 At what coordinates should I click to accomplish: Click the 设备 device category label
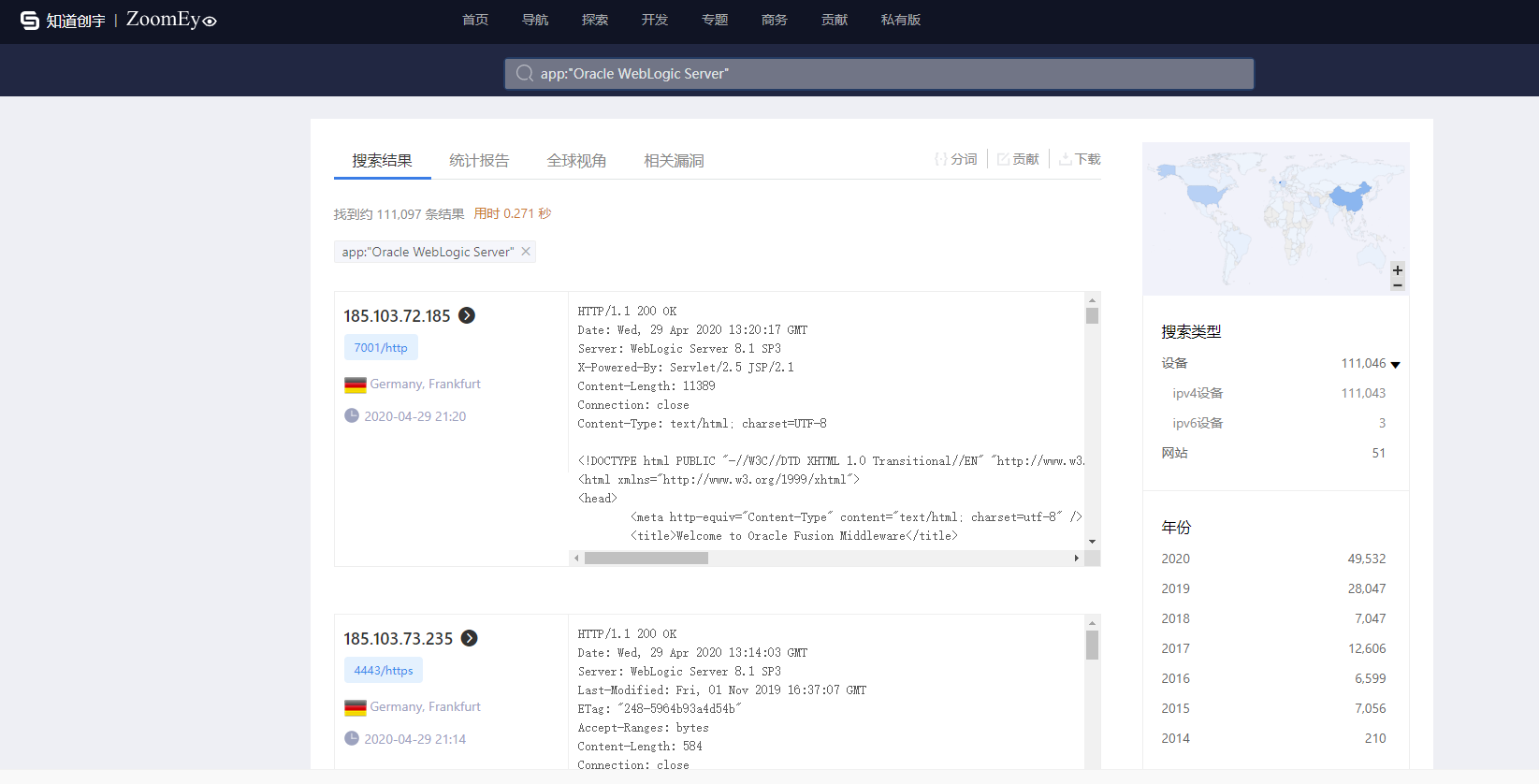1175,363
